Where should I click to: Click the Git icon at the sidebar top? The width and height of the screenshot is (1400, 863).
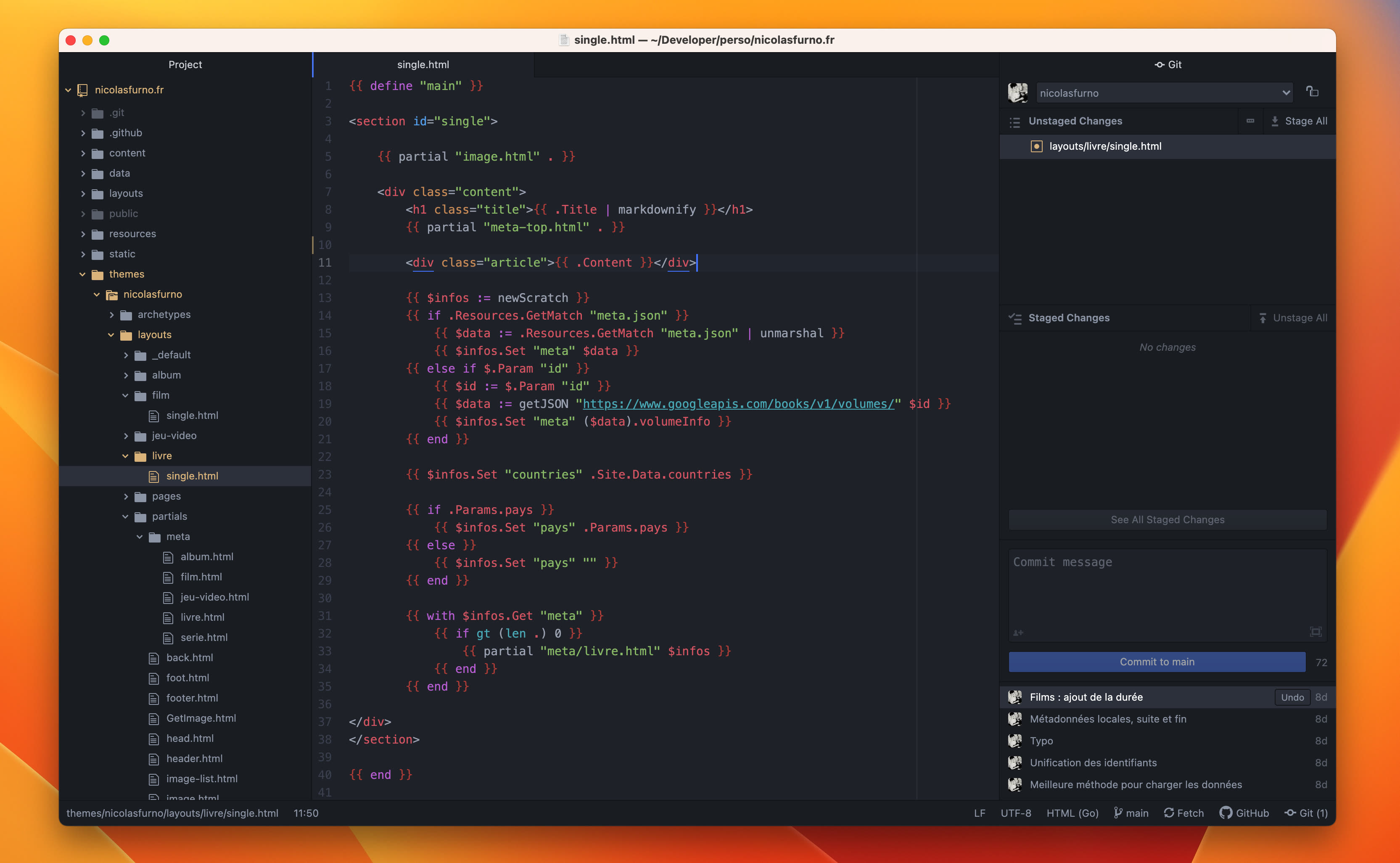coord(1159,64)
